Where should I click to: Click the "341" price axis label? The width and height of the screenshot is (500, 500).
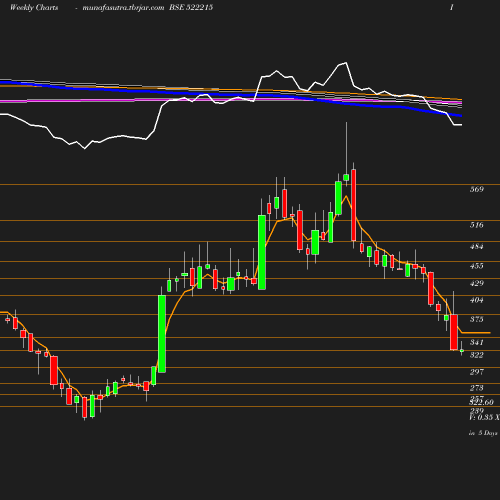pyautogui.click(x=477, y=342)
